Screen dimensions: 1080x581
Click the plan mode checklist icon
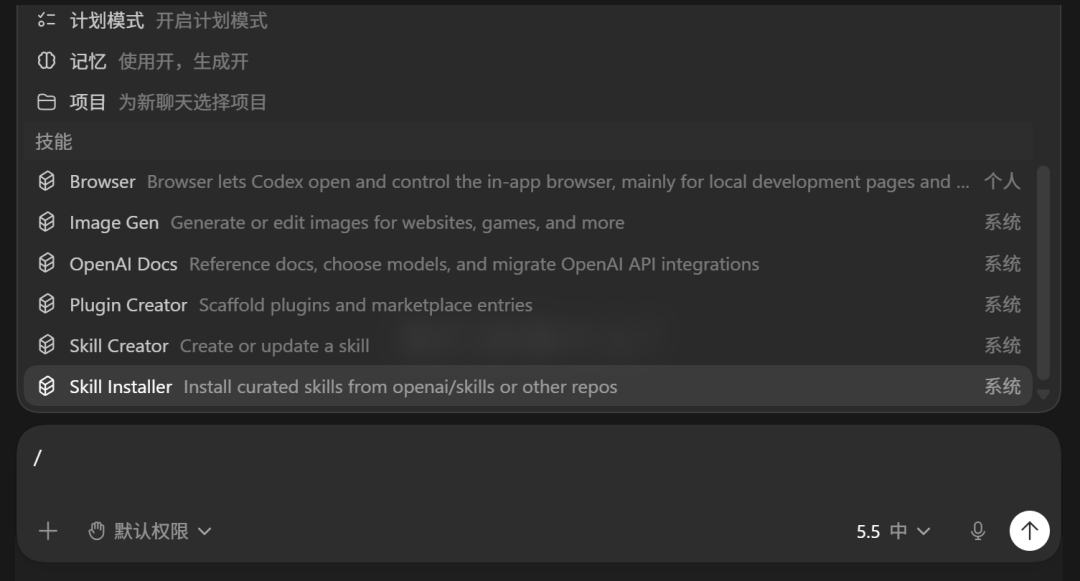coord(46,21)
